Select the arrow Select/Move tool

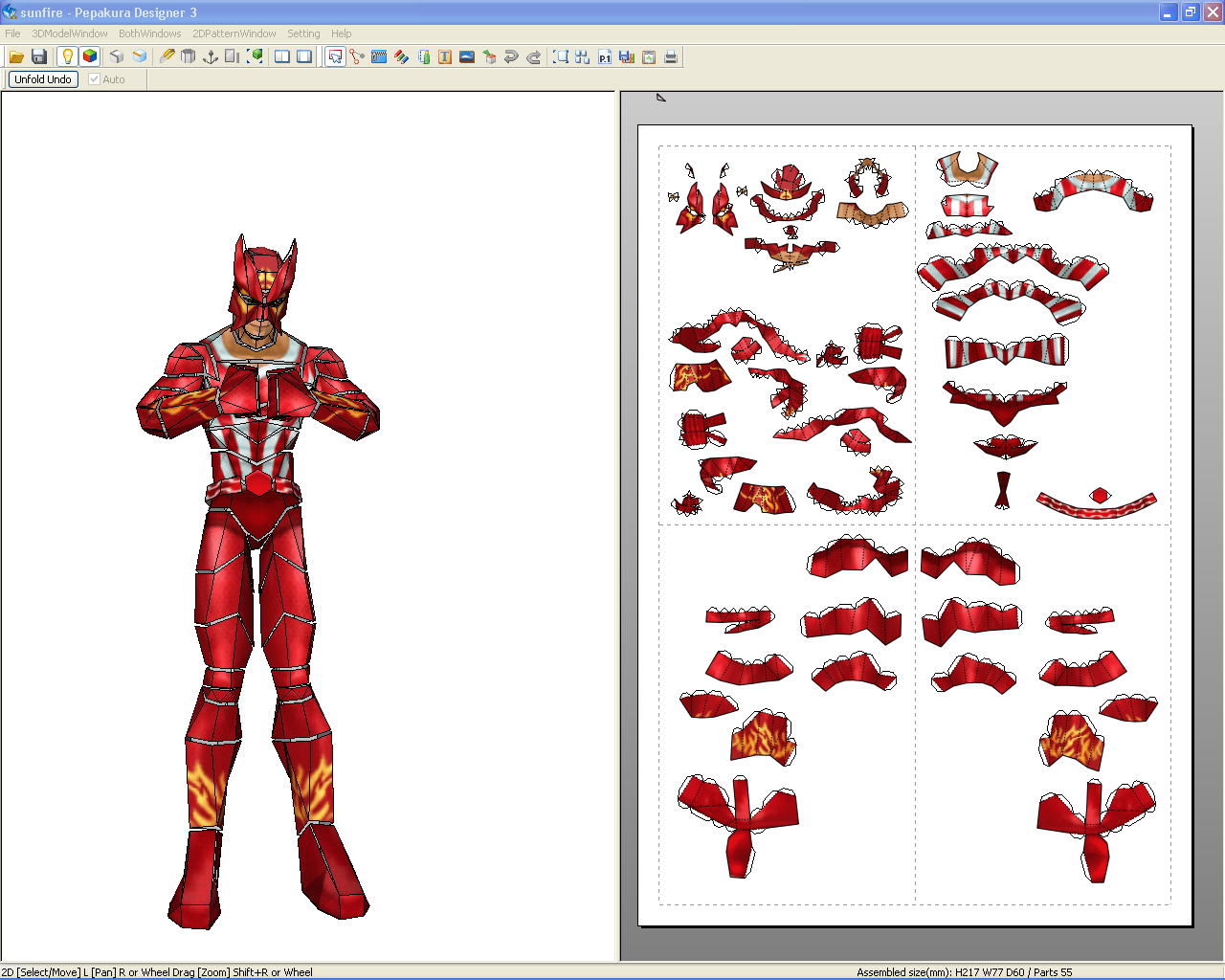pyautogui.click(x=335, y=56)
